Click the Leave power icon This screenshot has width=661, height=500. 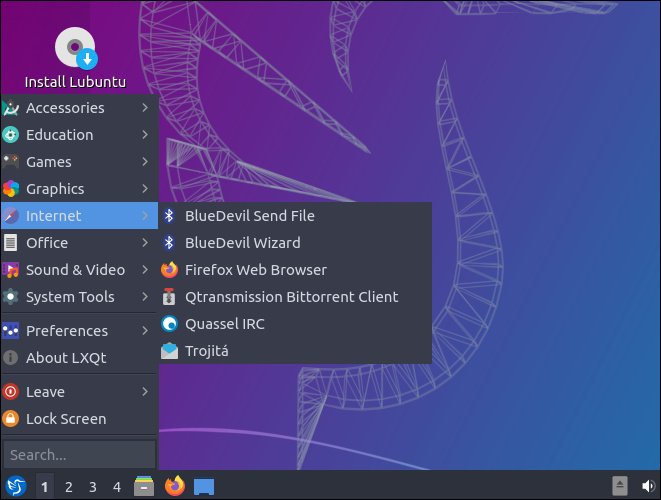pos(11,392)
